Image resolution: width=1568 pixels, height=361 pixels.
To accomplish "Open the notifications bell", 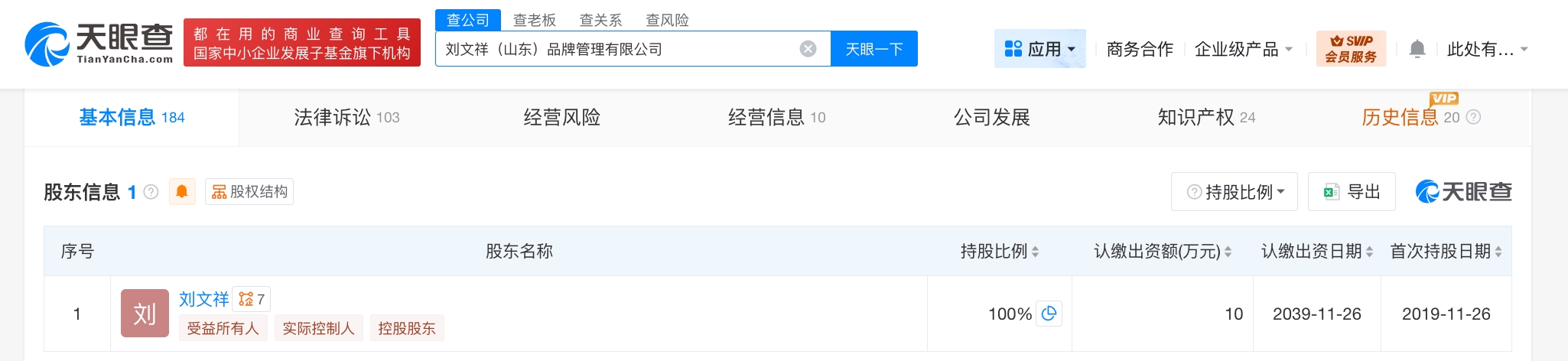I will coord(1417,49).
